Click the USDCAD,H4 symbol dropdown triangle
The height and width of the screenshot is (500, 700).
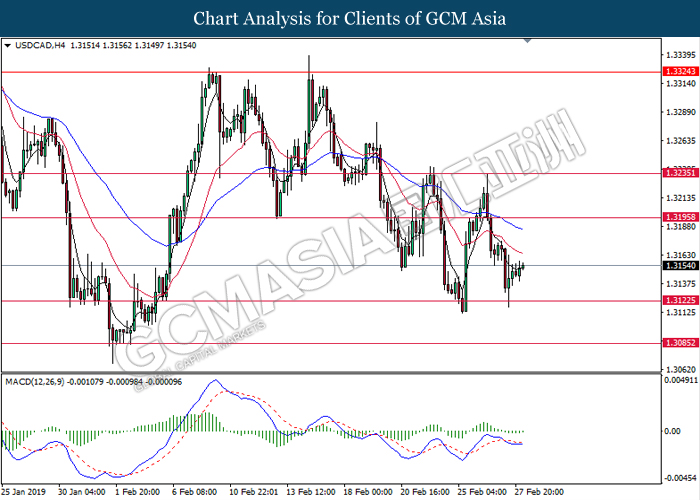pyautogui.click(x=7, y=46)
